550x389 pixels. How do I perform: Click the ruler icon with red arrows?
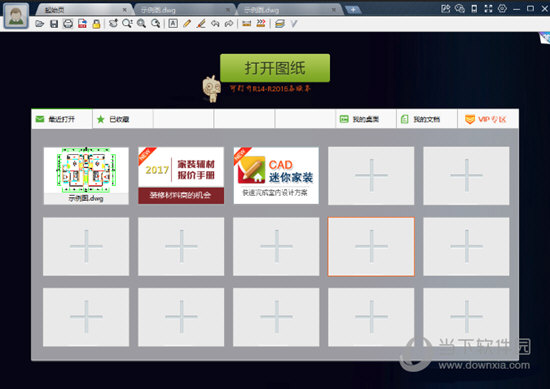point(261,24)
